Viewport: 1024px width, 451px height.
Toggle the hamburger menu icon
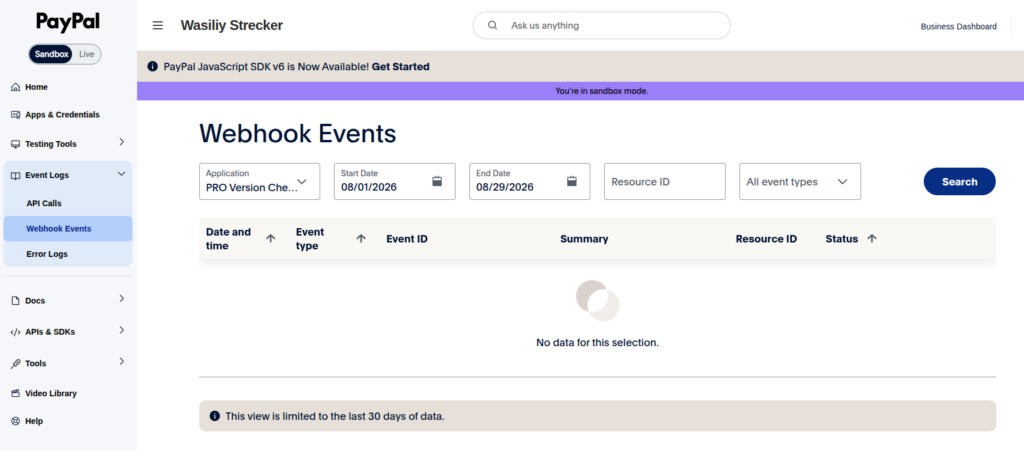(157, 25)
